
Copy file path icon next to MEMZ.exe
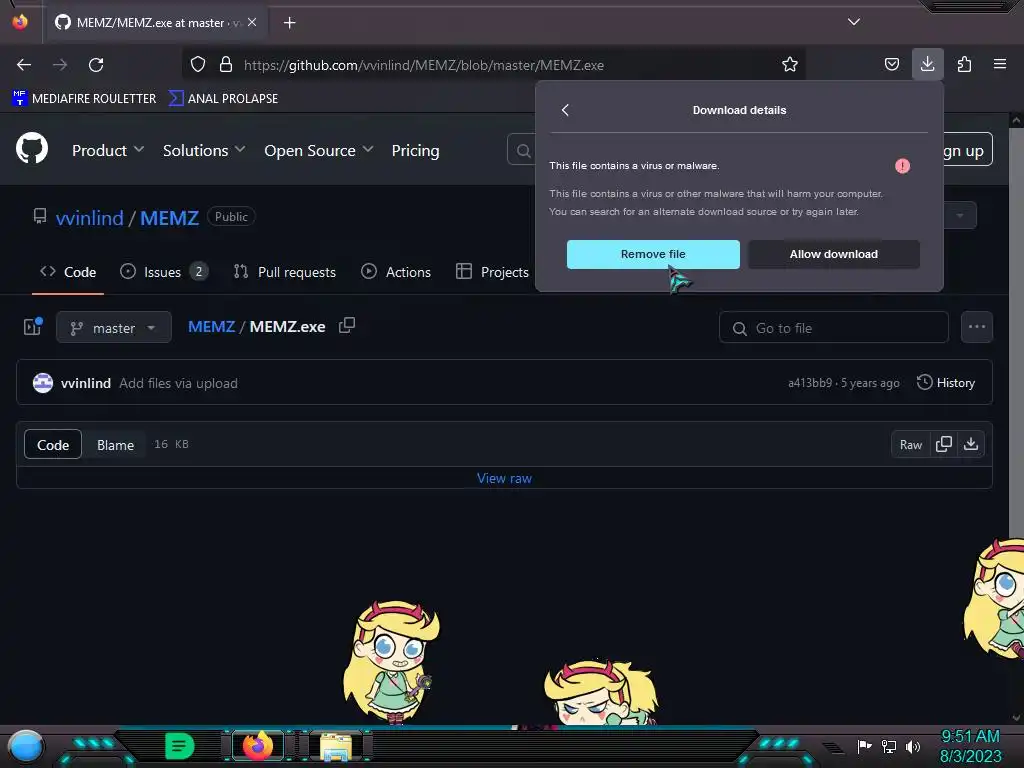point(347,325)
